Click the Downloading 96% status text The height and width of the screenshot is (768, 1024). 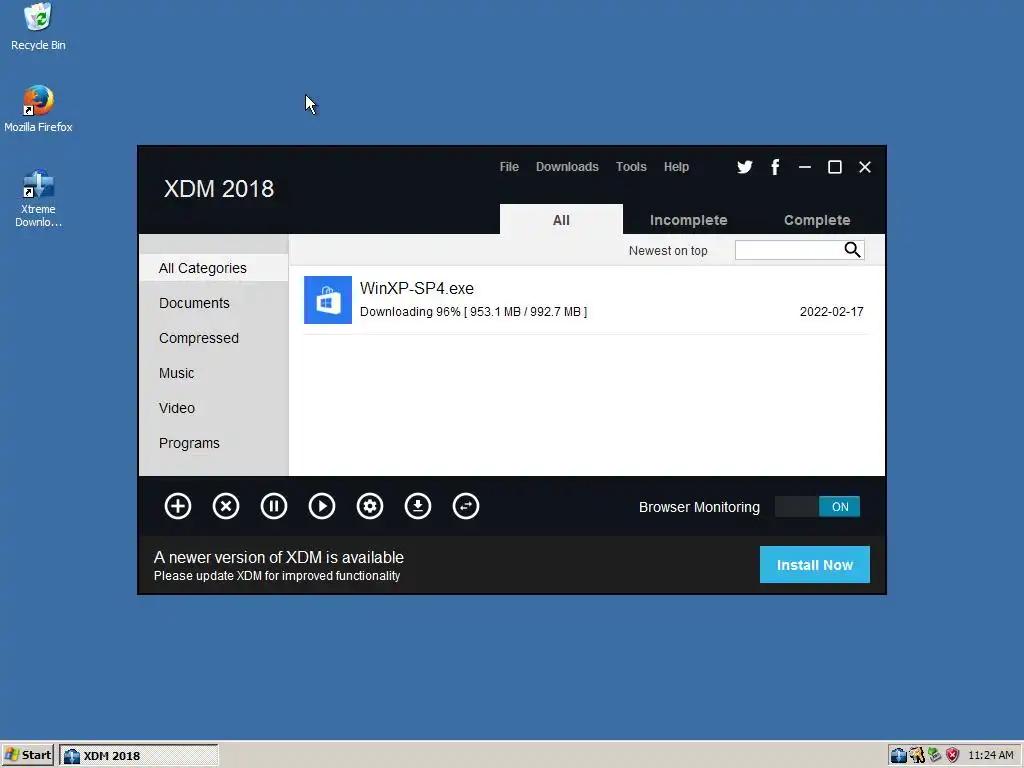(x=473, y=312)
